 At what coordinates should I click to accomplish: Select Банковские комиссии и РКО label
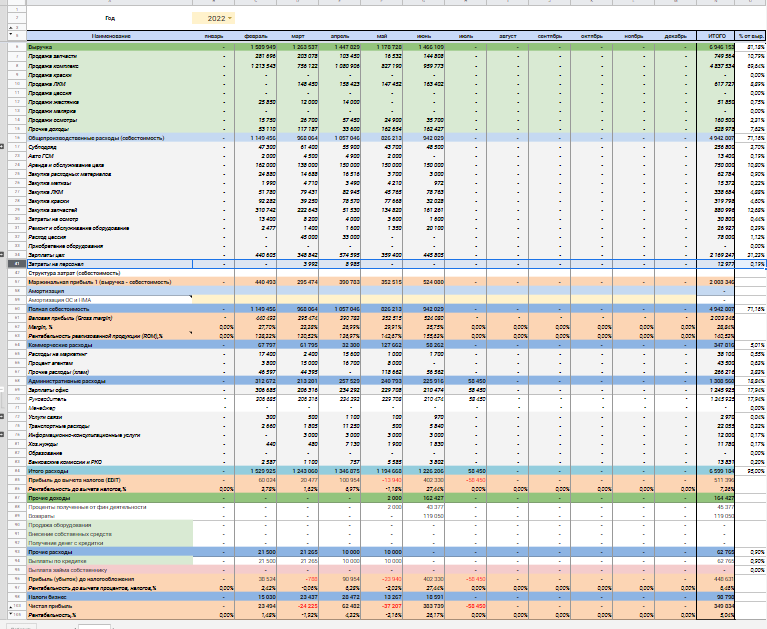(x=110, y=462)
